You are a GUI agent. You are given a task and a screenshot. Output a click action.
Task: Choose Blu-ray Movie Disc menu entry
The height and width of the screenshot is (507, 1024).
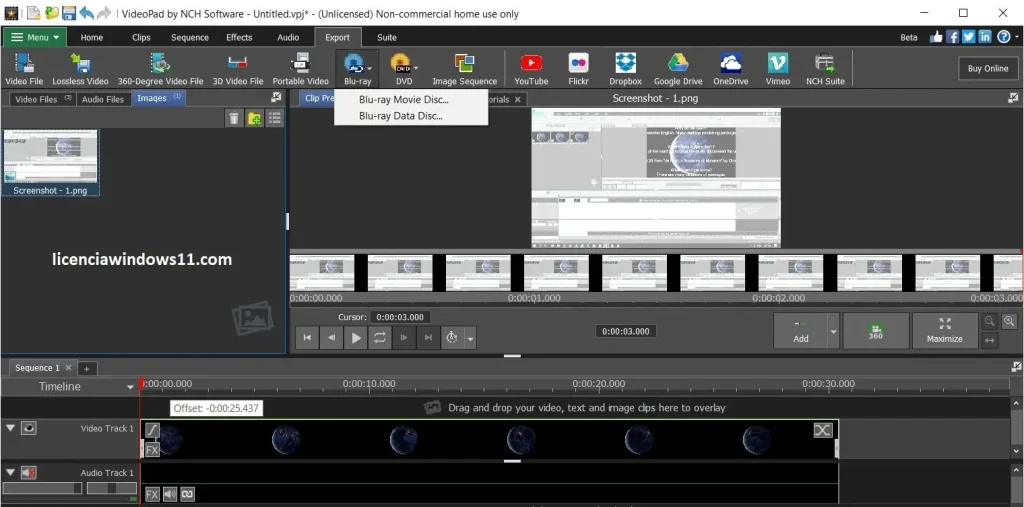(x=404, y=100)
